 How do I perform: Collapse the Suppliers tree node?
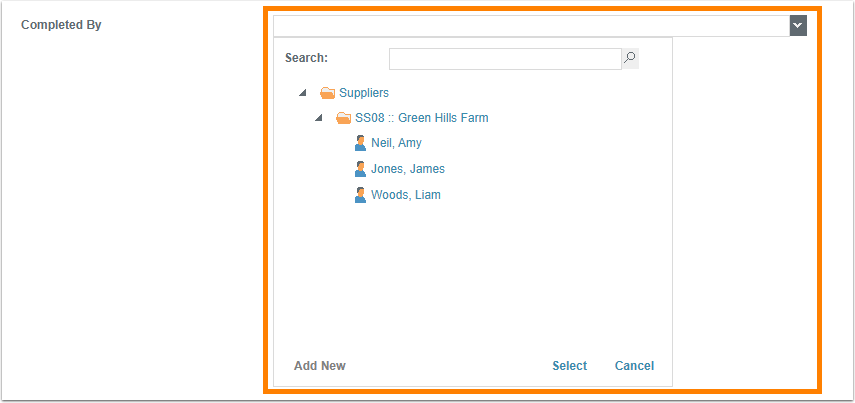tap(303, 93)
